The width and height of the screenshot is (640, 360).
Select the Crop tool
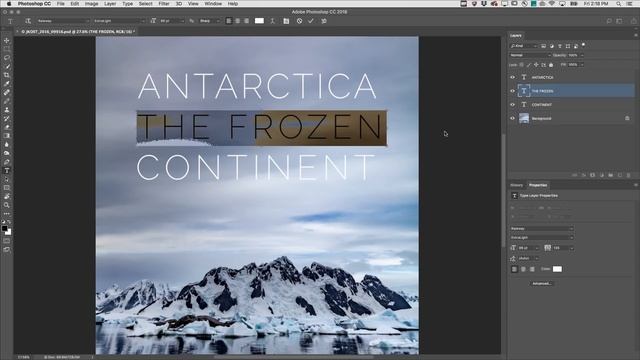(x=7, y=75)
